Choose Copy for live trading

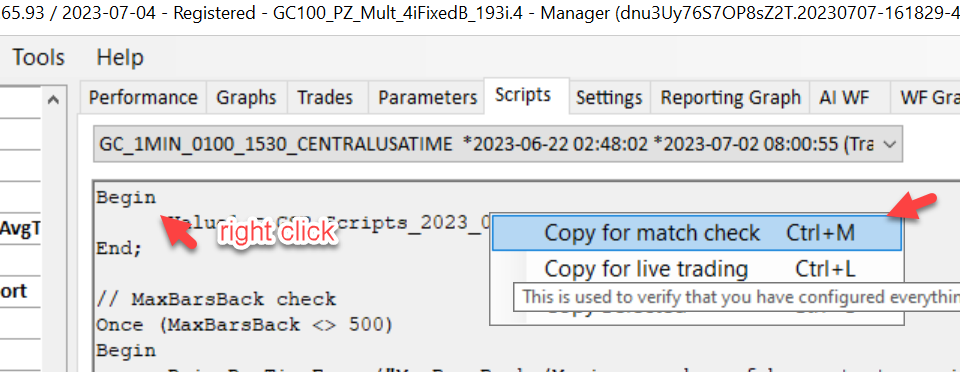[x=697, y=269]
